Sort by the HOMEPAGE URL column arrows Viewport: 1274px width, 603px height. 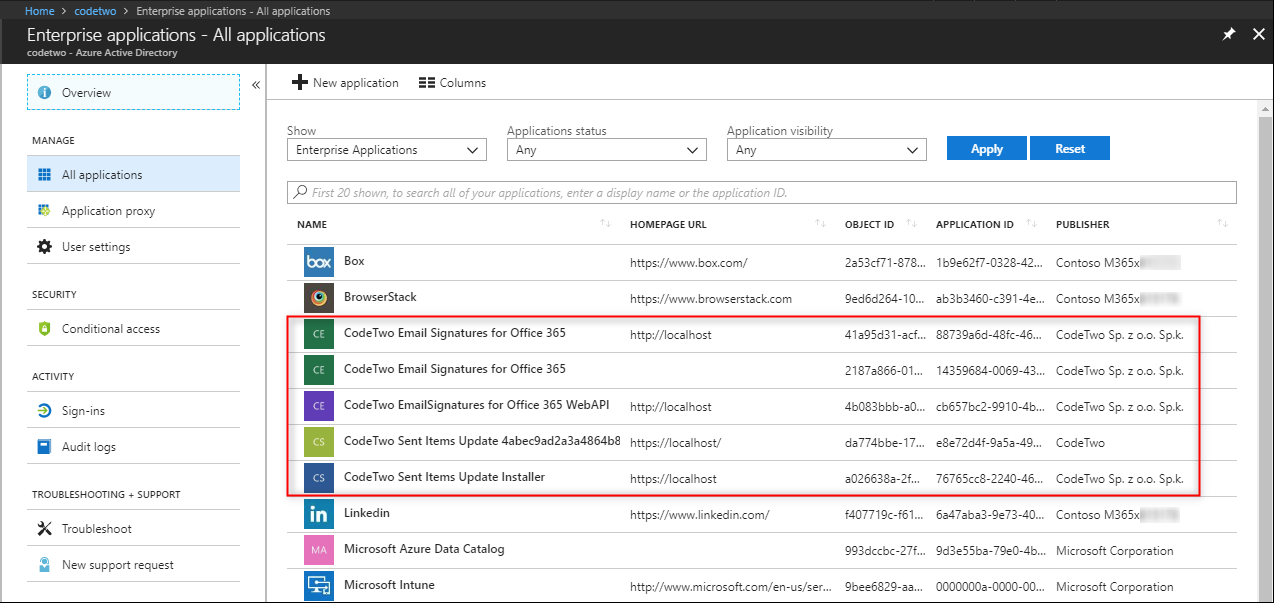click(x=820, y=224)
